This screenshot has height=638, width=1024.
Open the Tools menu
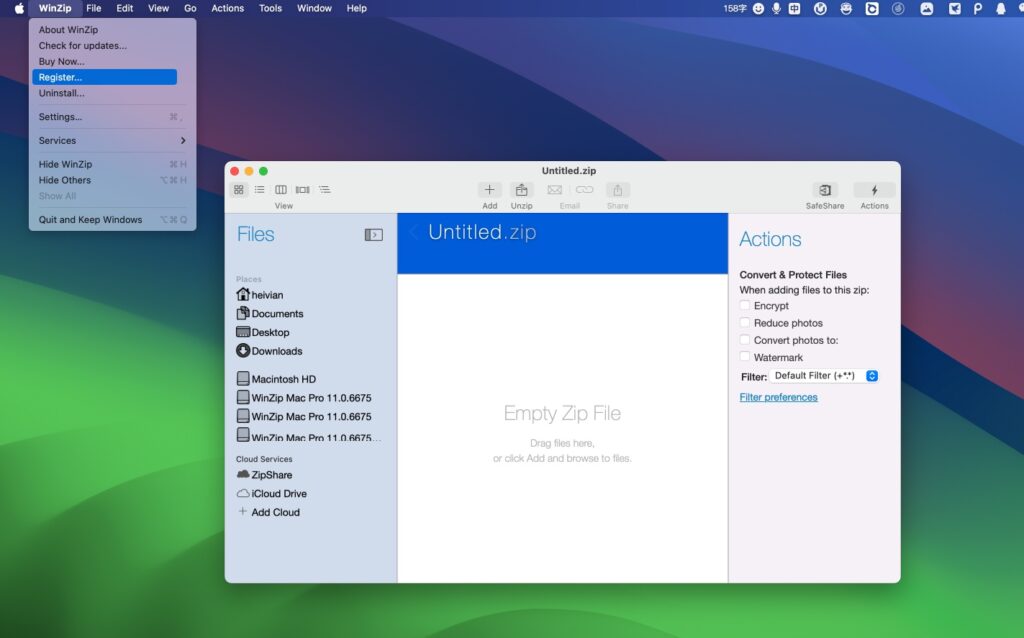[268, 8]
